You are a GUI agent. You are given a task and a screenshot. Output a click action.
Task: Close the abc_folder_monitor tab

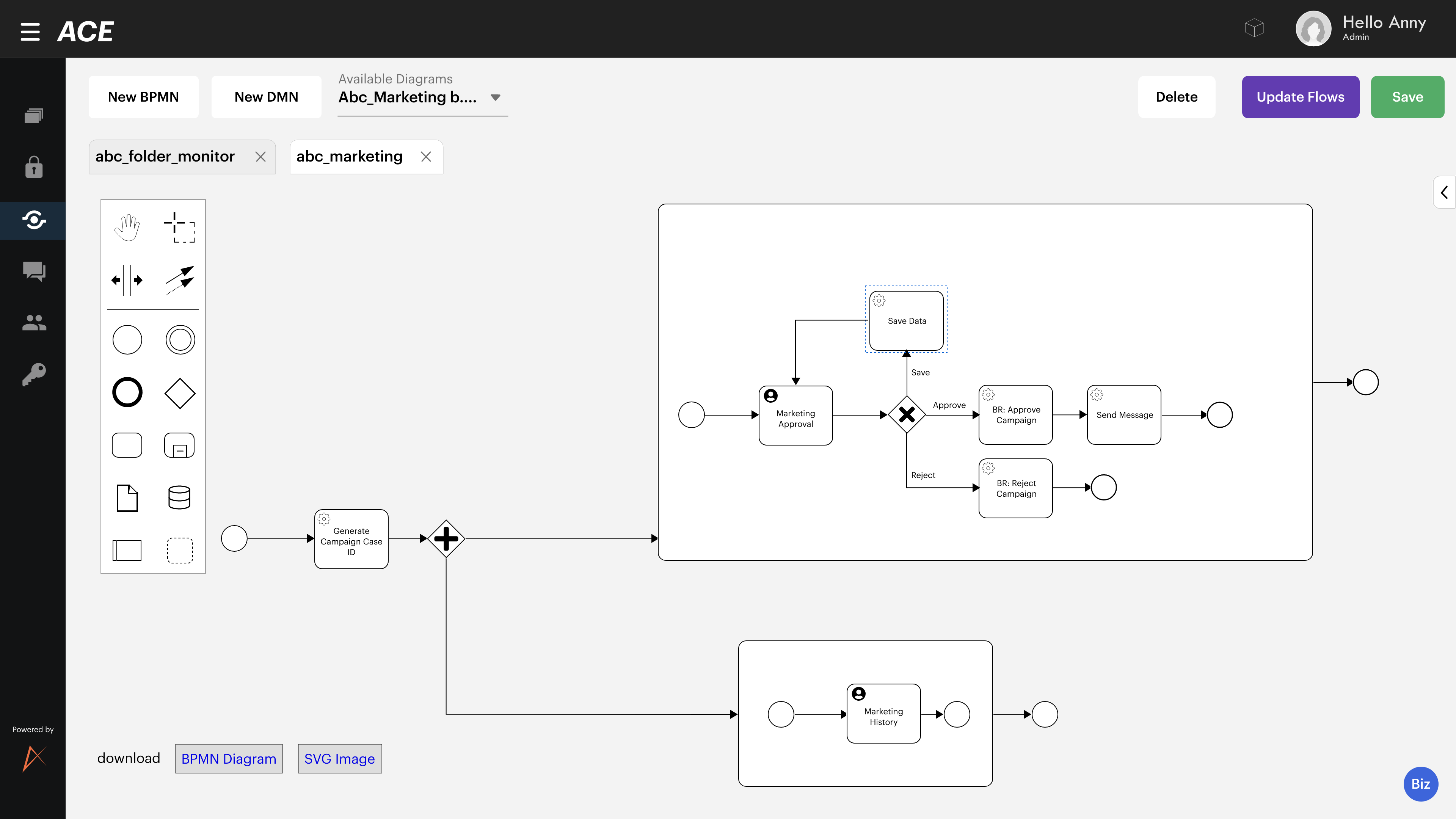(260, 157)
